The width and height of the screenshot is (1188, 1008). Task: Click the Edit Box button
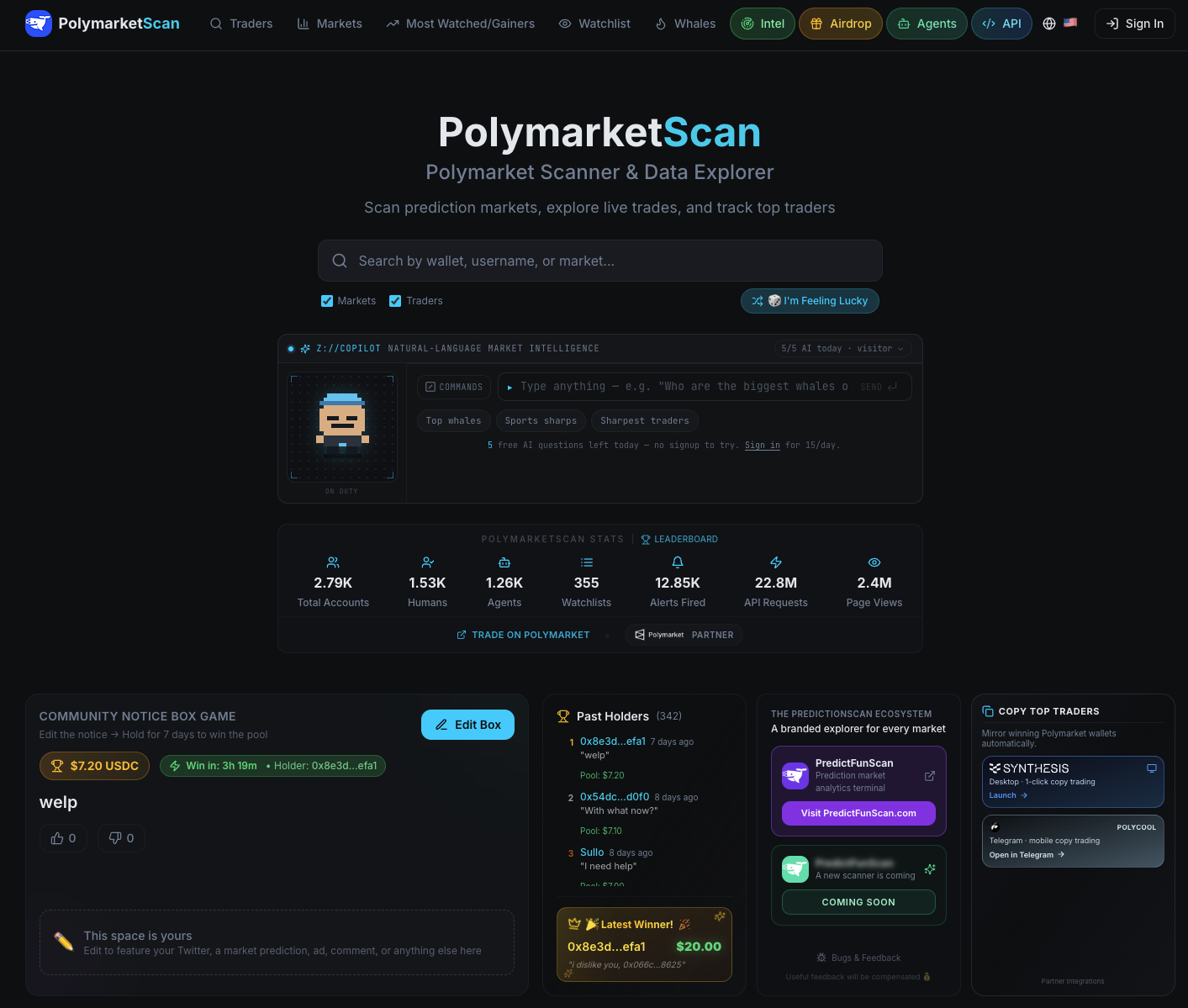pos(467,725)
